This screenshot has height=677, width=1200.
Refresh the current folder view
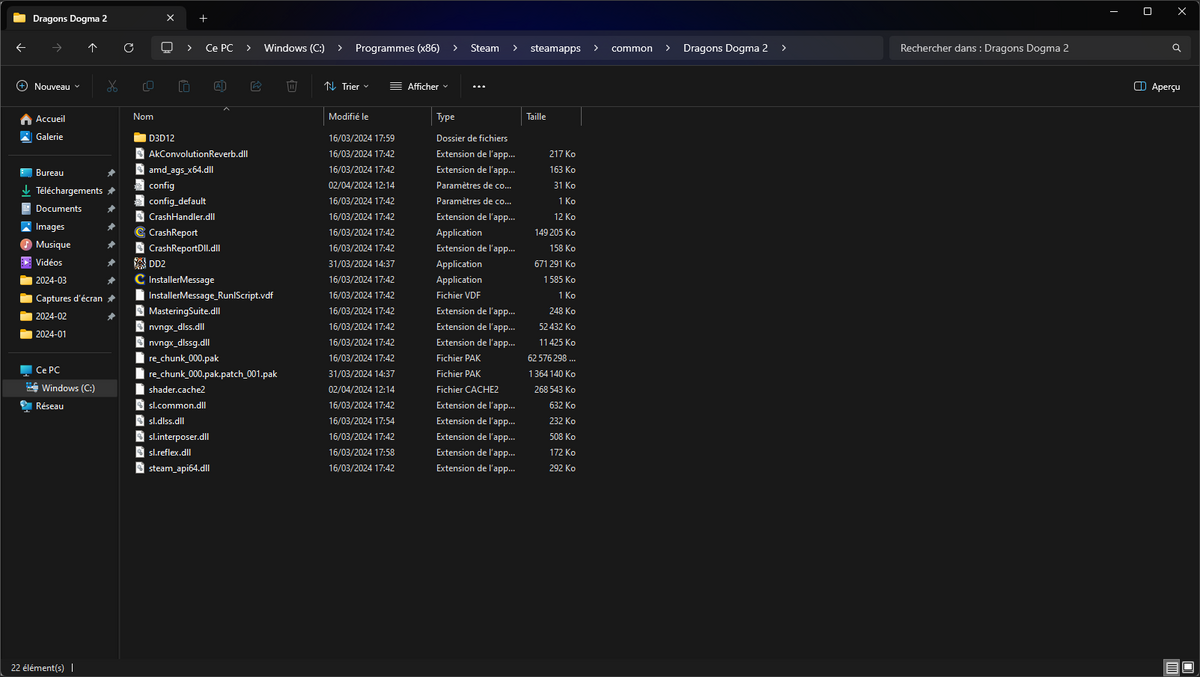coord(129,48)
